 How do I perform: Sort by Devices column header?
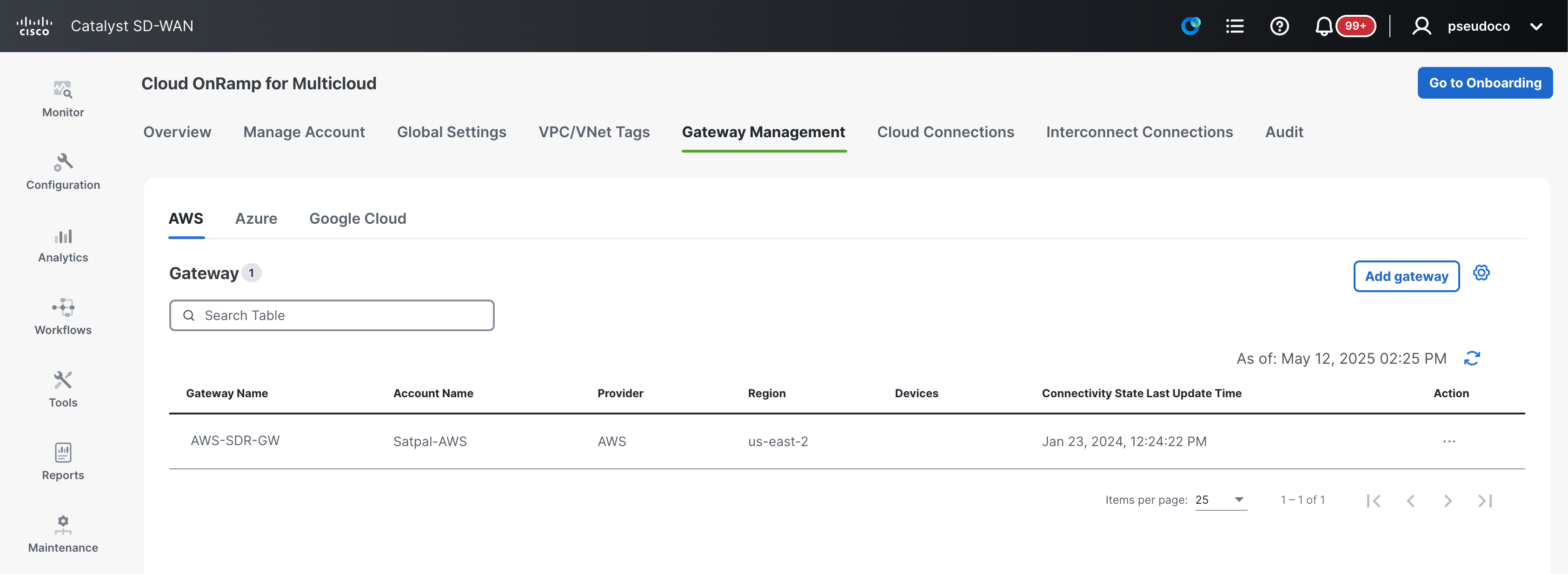pyautogui.click(x=916, y=393)
